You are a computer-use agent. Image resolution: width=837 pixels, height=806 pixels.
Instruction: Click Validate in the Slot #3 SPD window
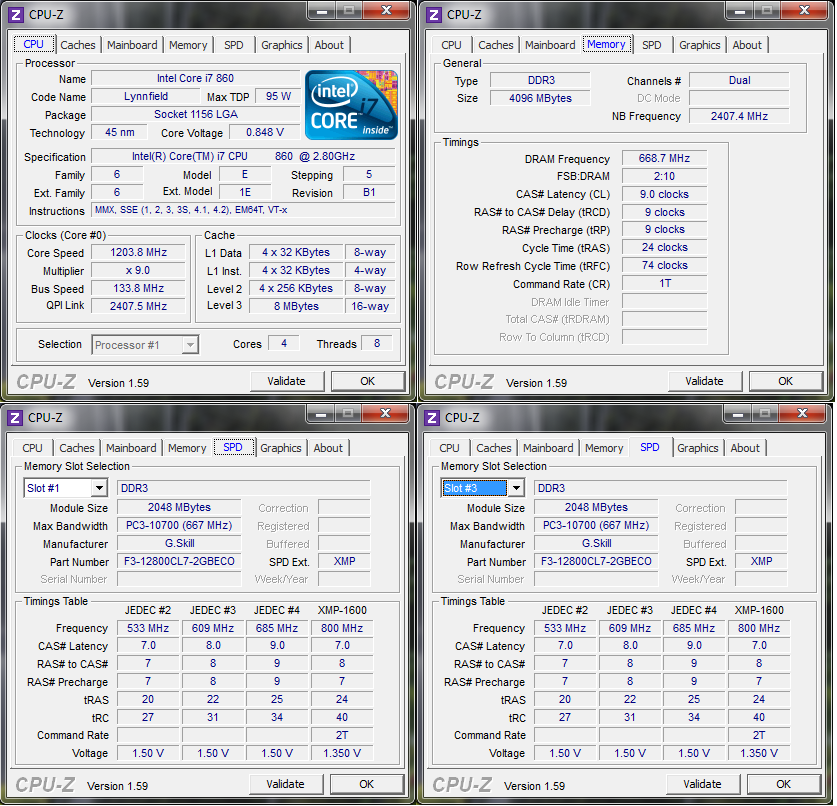pyautogui.click(x=702, y=784)
